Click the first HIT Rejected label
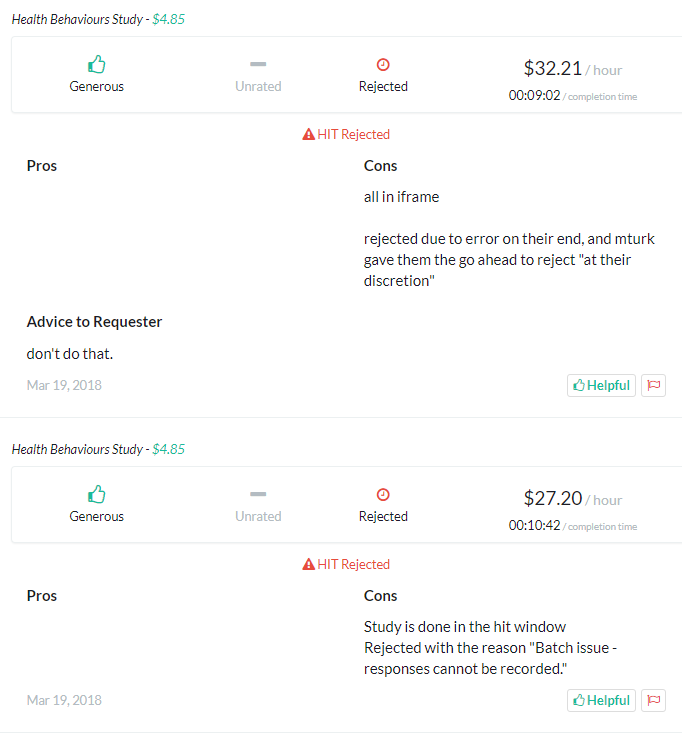 (353, 134)
